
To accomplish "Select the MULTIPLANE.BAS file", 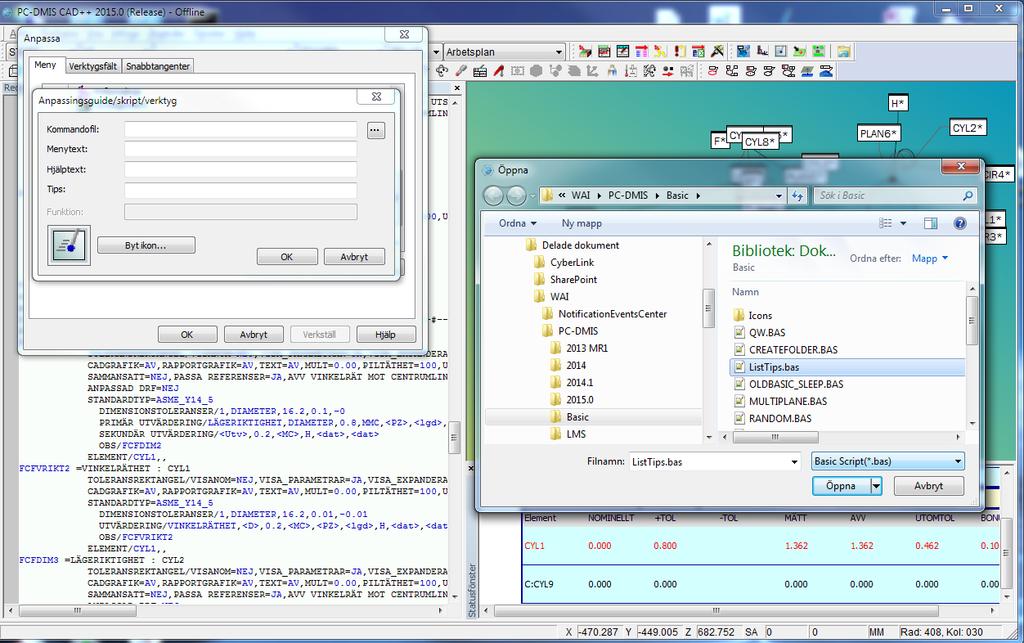I will pos(788,401).
